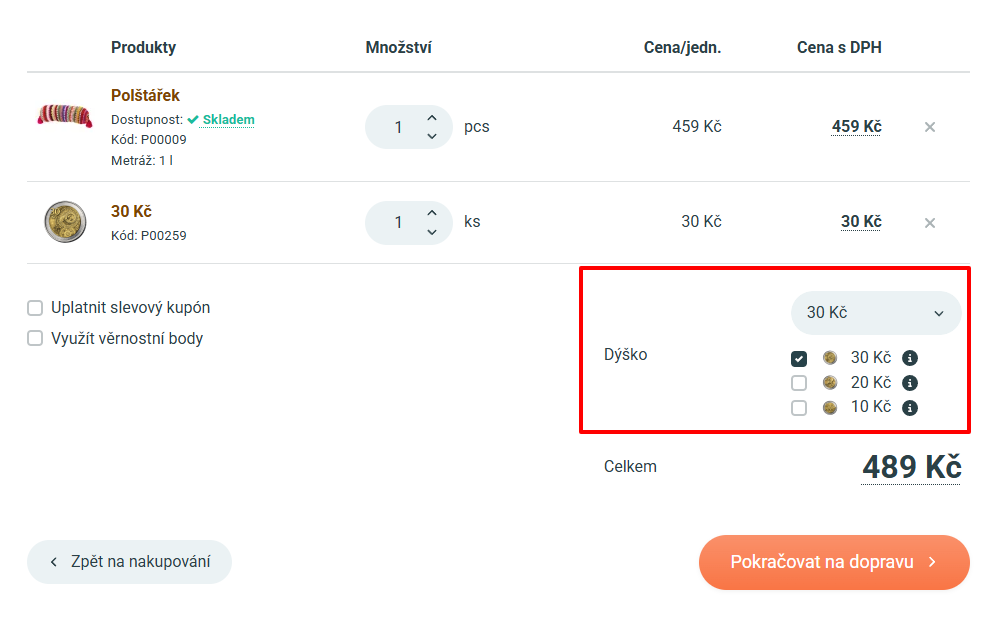Increase 30 Kč item quantity
Image resolution: width=997 pixels, height=635 pixels.
pyautogui.click(x=432, y=213)
